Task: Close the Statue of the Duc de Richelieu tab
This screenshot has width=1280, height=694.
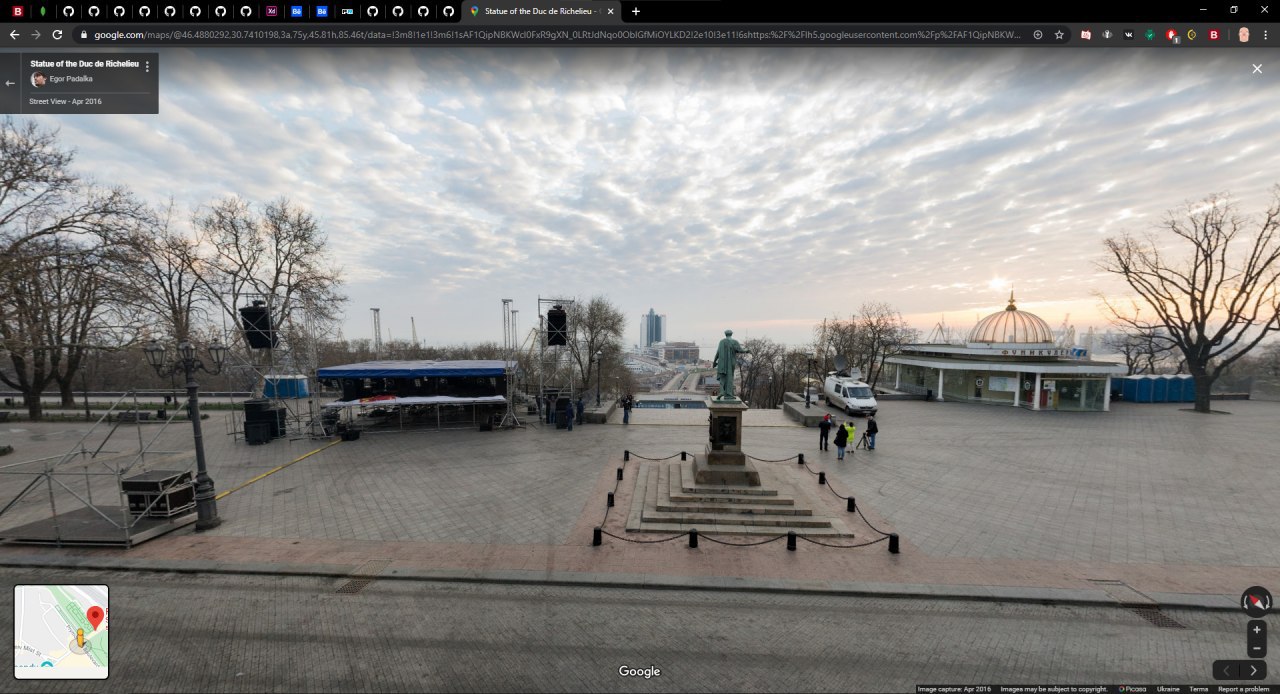Action: point(611,11)
